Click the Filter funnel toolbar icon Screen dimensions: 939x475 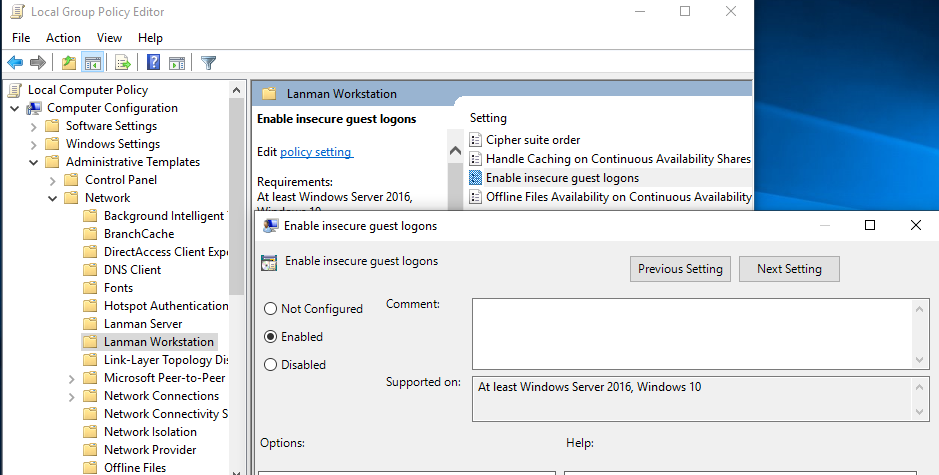[x=208, y=62]
